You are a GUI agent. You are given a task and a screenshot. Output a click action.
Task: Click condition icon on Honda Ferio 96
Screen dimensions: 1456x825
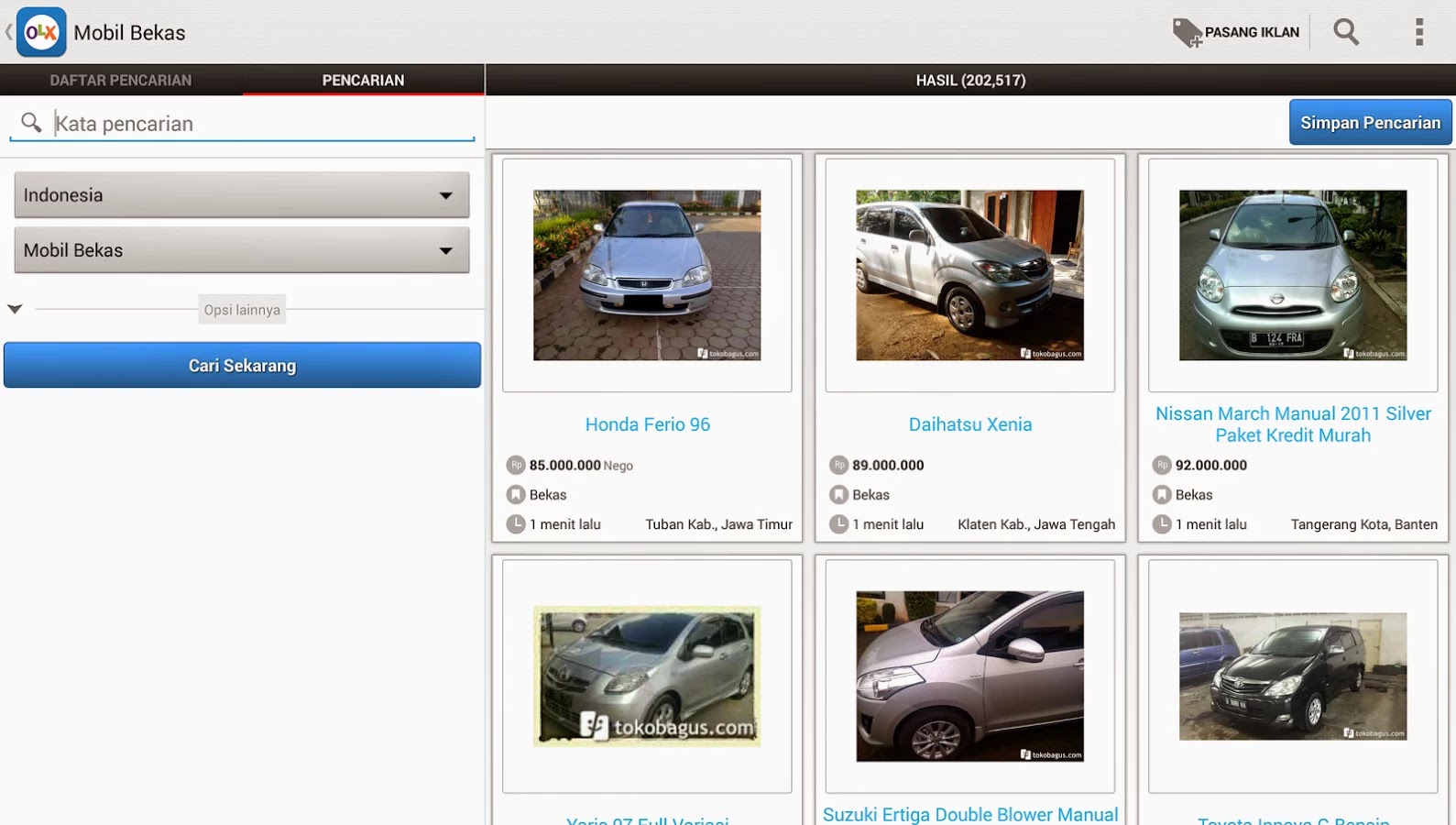(x=516, y=495)
